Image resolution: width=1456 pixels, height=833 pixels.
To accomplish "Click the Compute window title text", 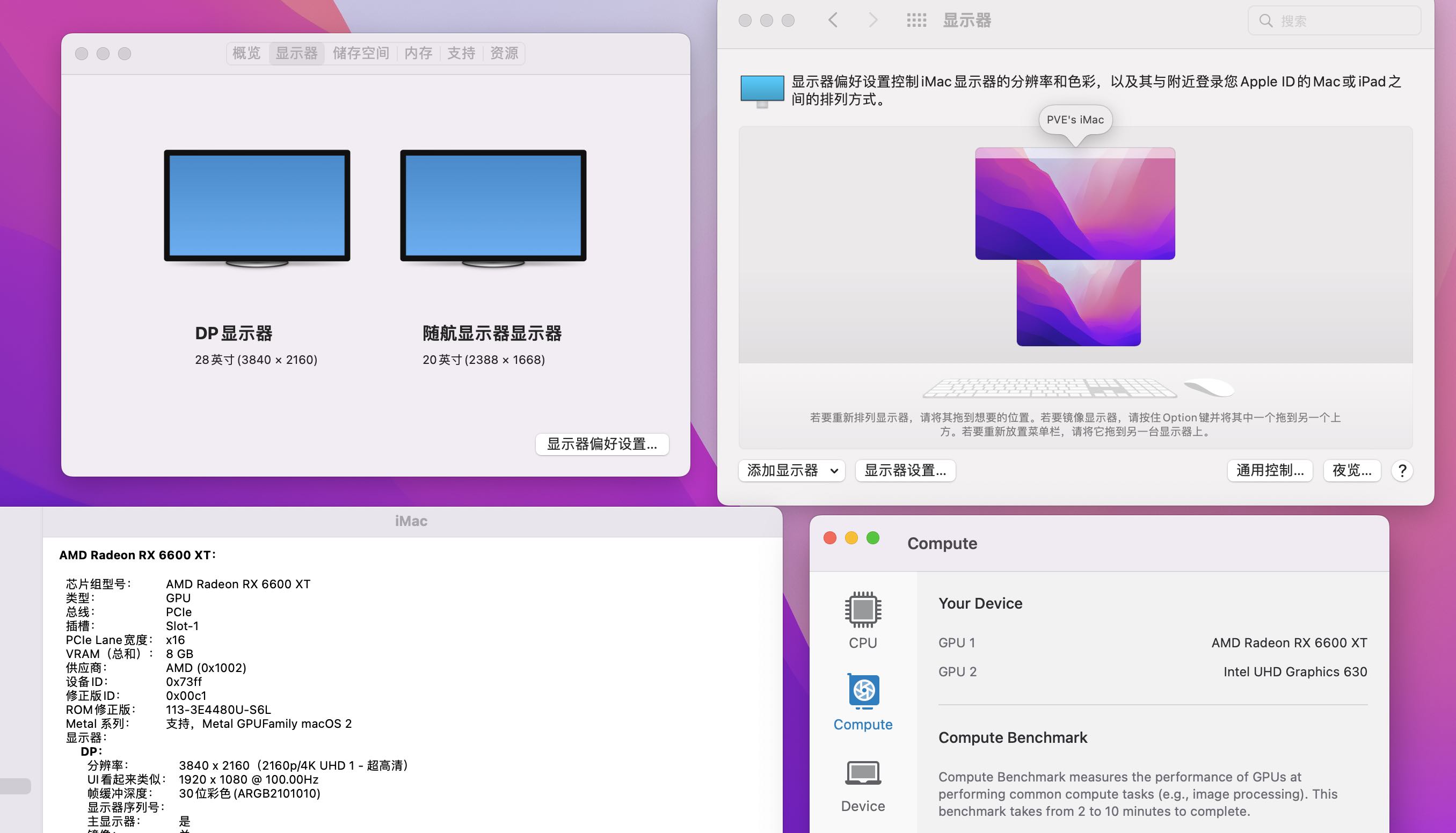I will tap(942, 544).
